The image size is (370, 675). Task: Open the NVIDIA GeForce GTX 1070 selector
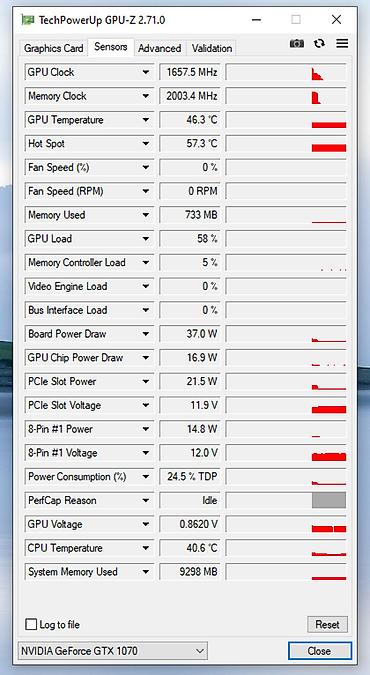(112, 650)
